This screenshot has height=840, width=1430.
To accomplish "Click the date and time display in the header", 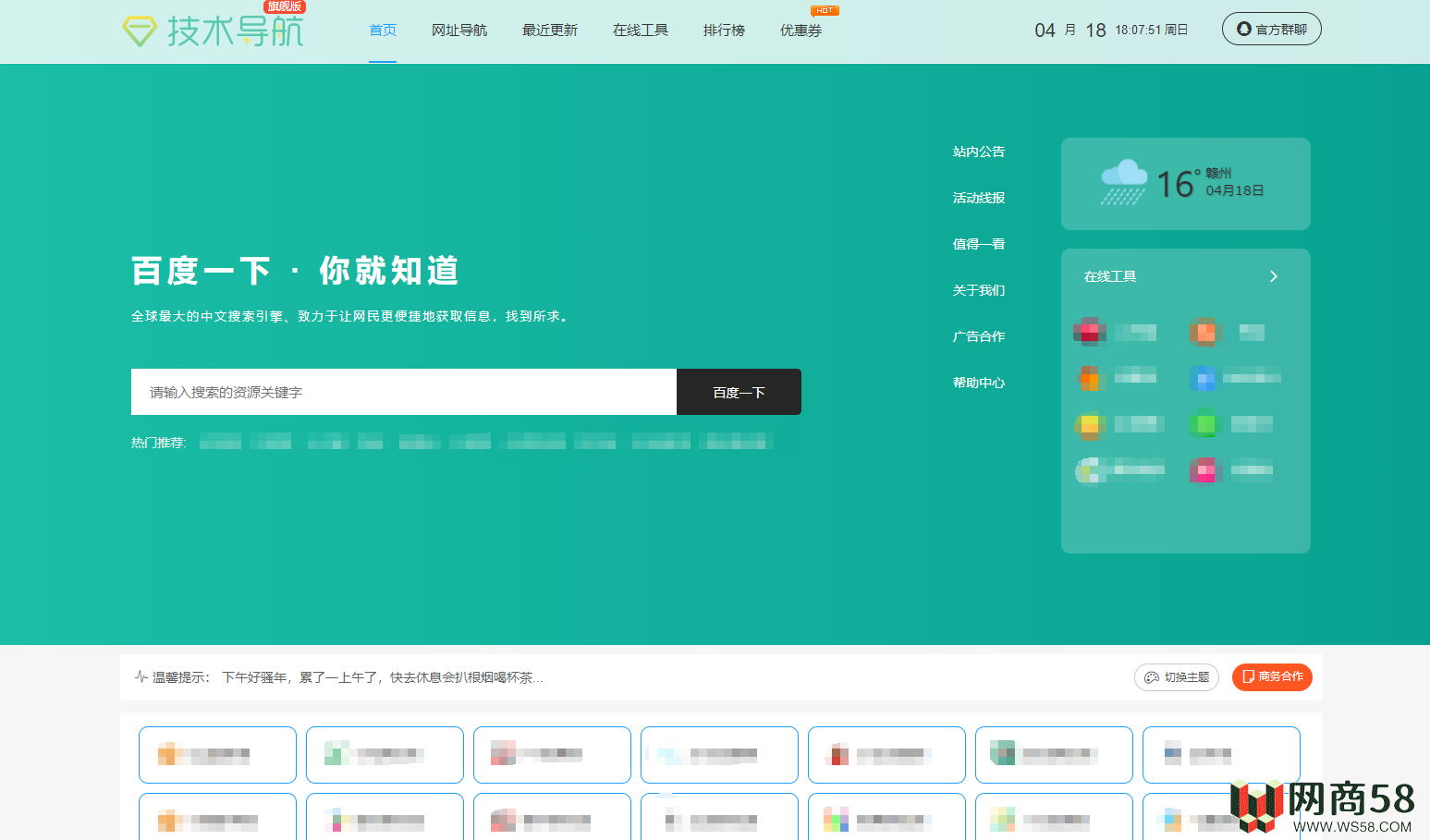I will click(x=1111, y=30).
